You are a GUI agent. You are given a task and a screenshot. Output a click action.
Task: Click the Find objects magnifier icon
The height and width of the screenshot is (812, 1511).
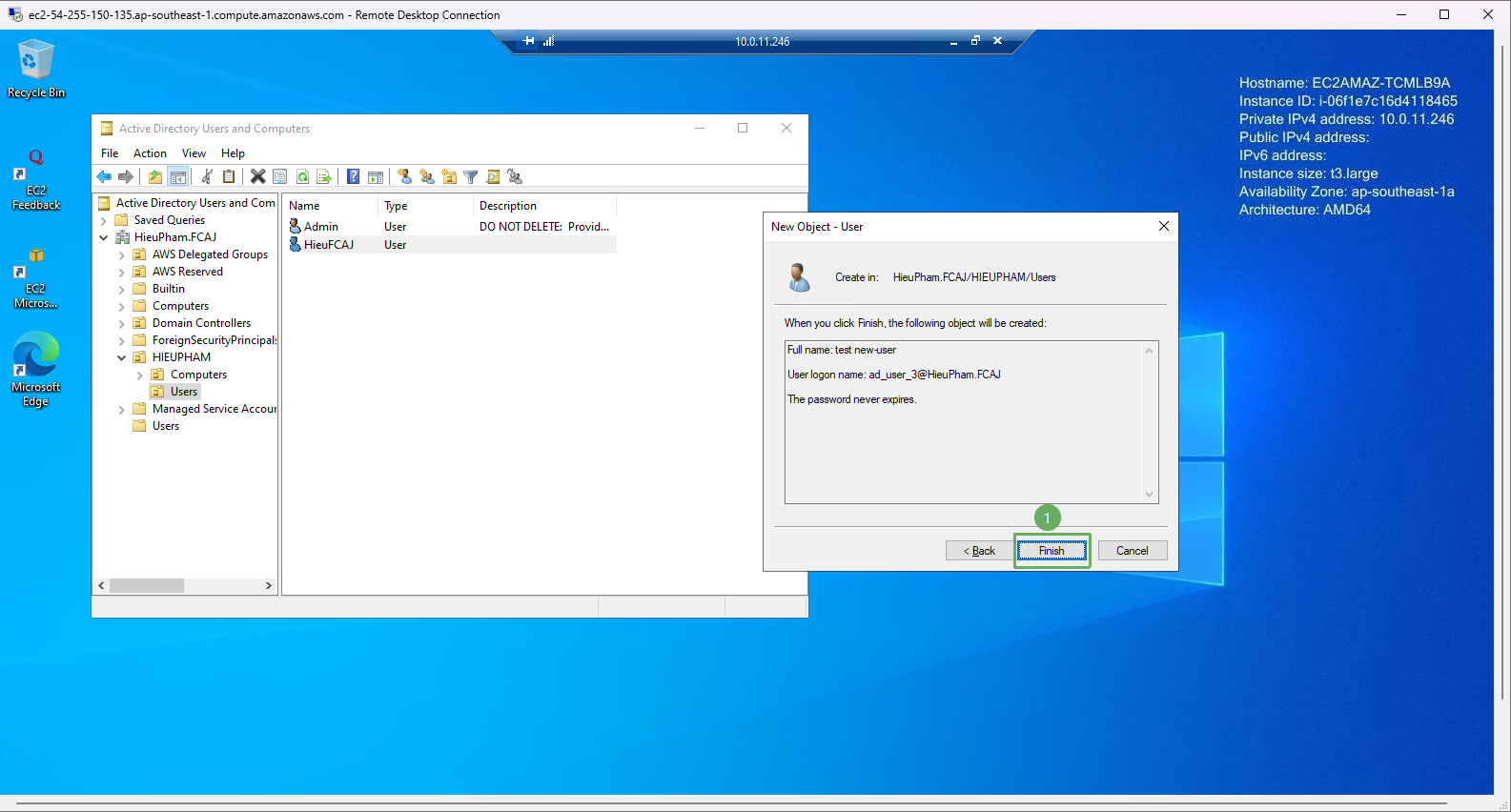click(493, 176)
